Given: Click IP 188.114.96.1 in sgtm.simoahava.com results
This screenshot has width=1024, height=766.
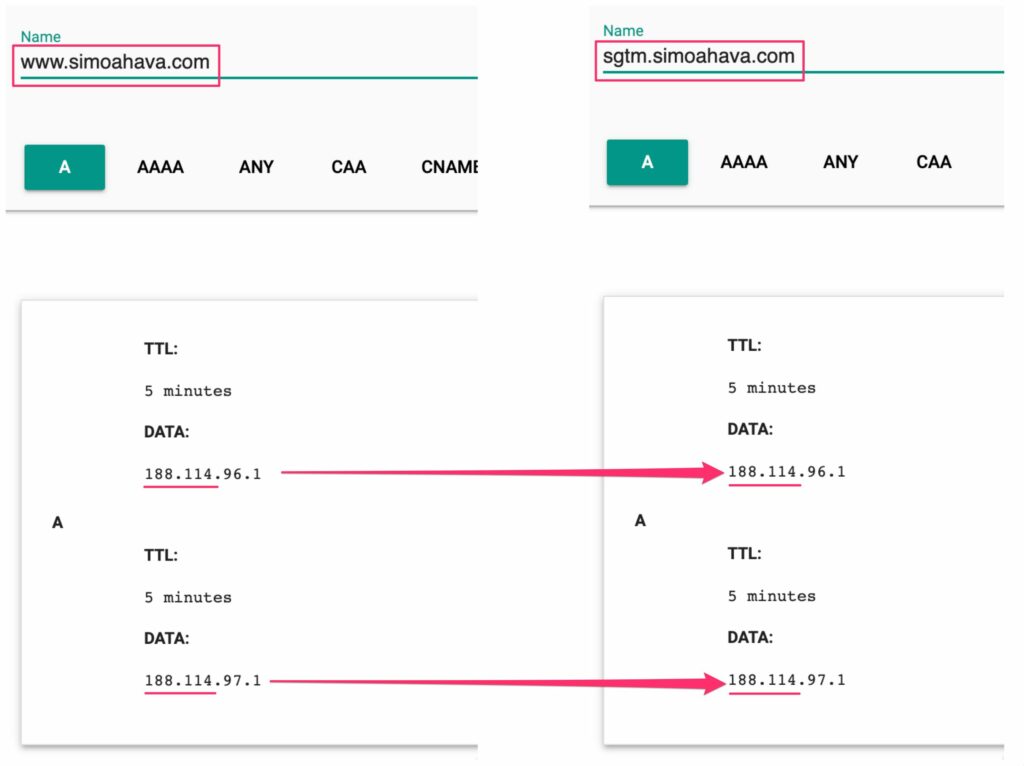Looking at the screenshot, I should (x=786, y=471).
